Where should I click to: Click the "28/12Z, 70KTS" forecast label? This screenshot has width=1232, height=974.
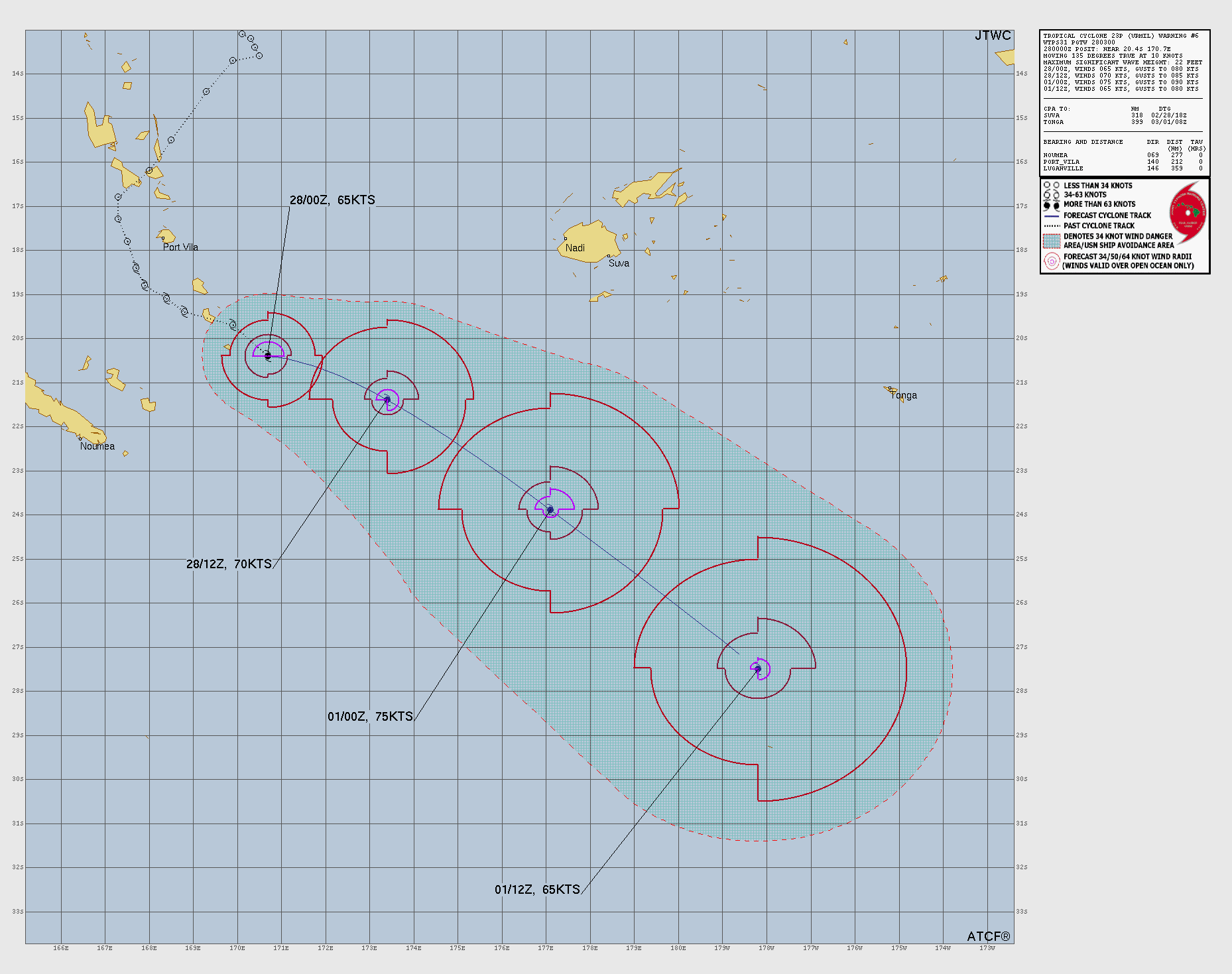(229, 564)
